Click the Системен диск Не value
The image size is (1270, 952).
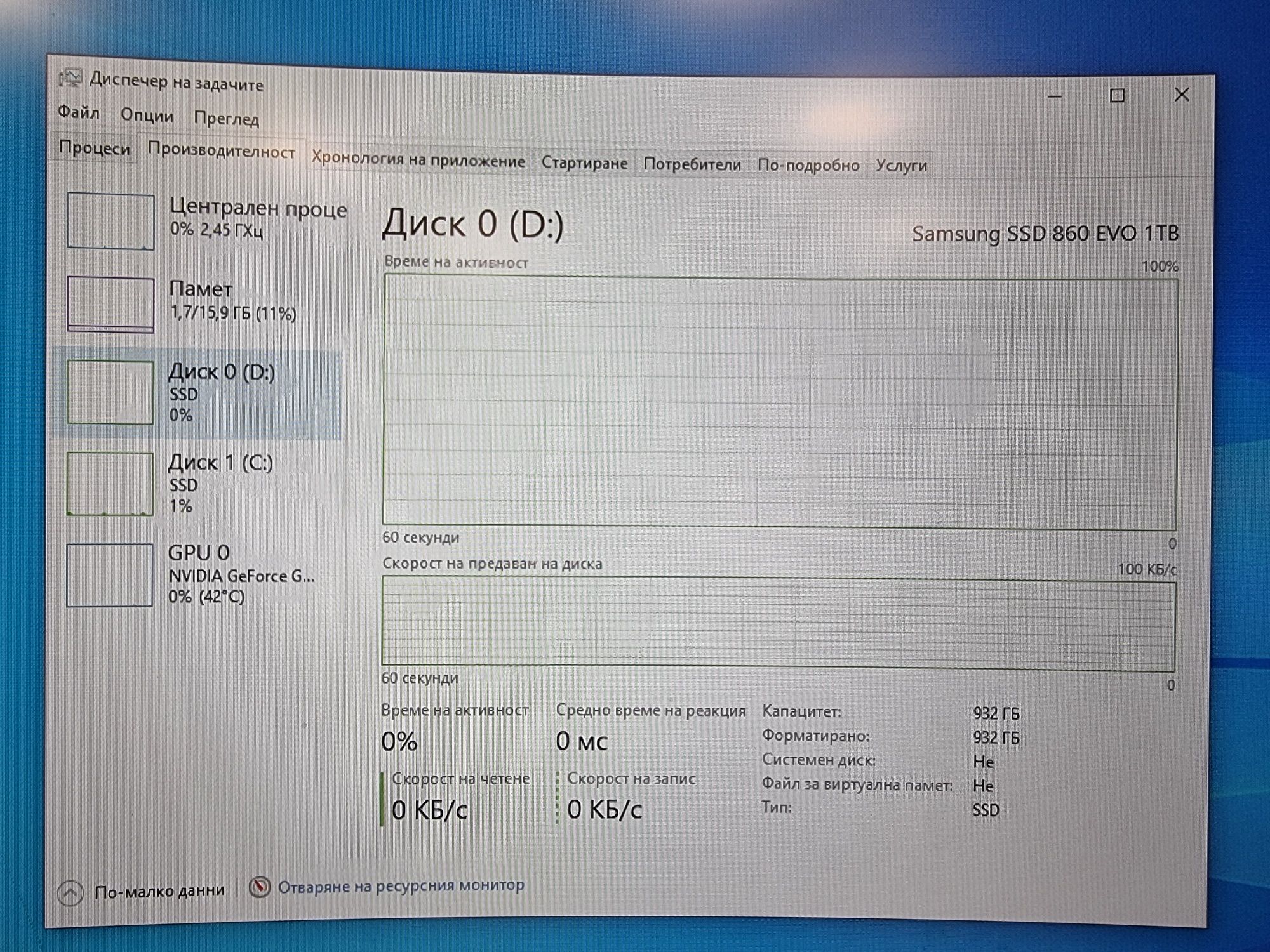[x=983, y=761]
